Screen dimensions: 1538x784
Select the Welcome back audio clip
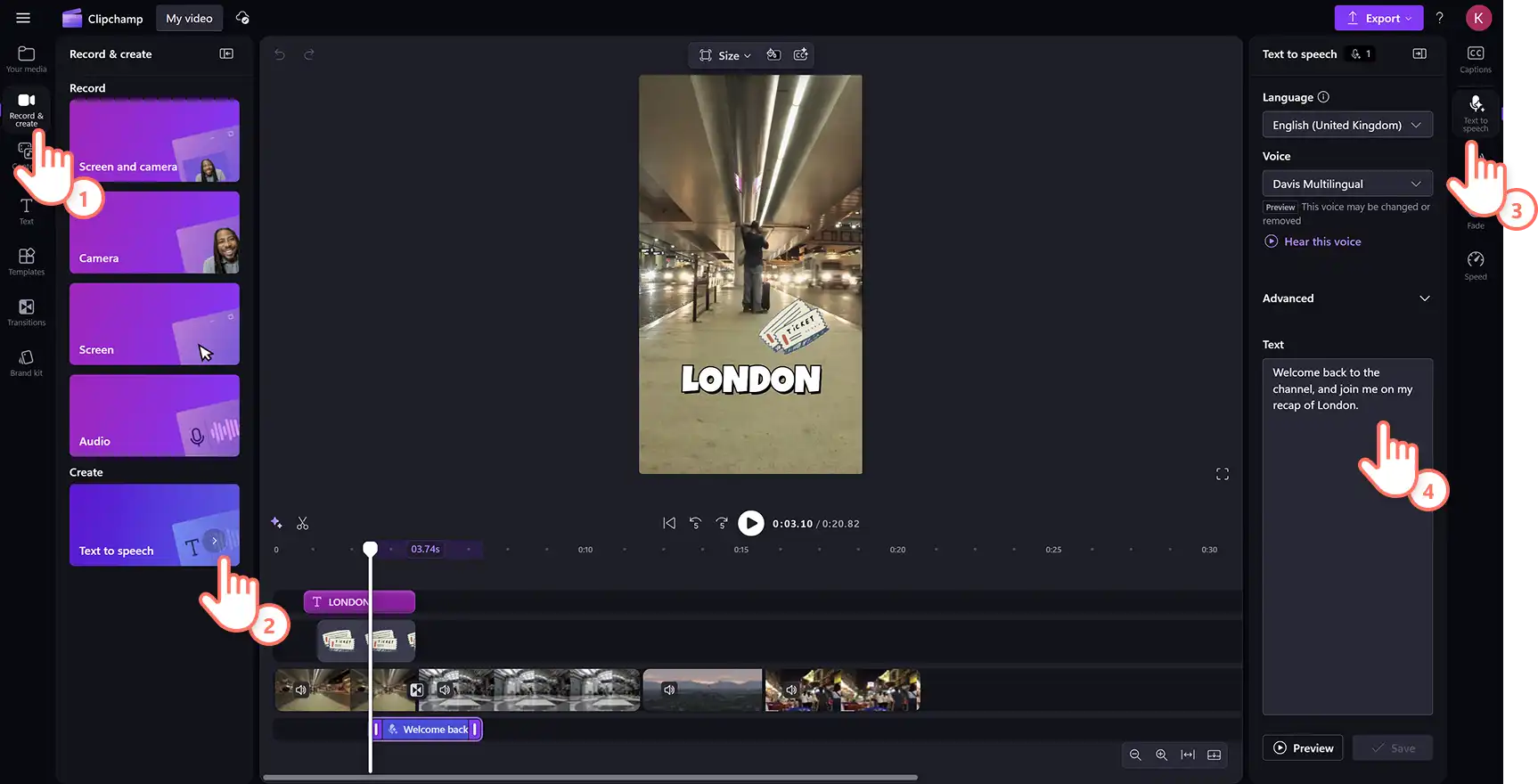427,730
